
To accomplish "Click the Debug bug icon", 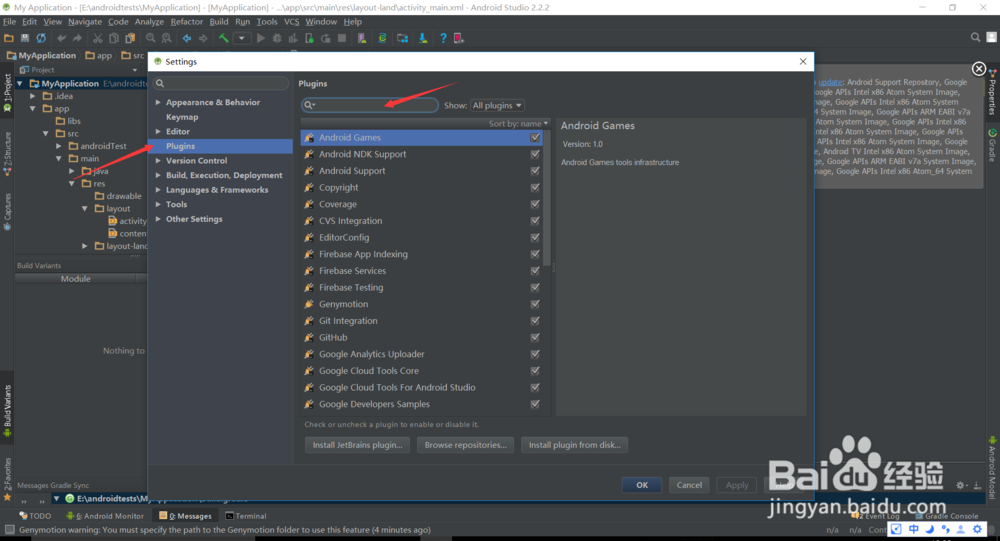I will (x=277, y=38).
